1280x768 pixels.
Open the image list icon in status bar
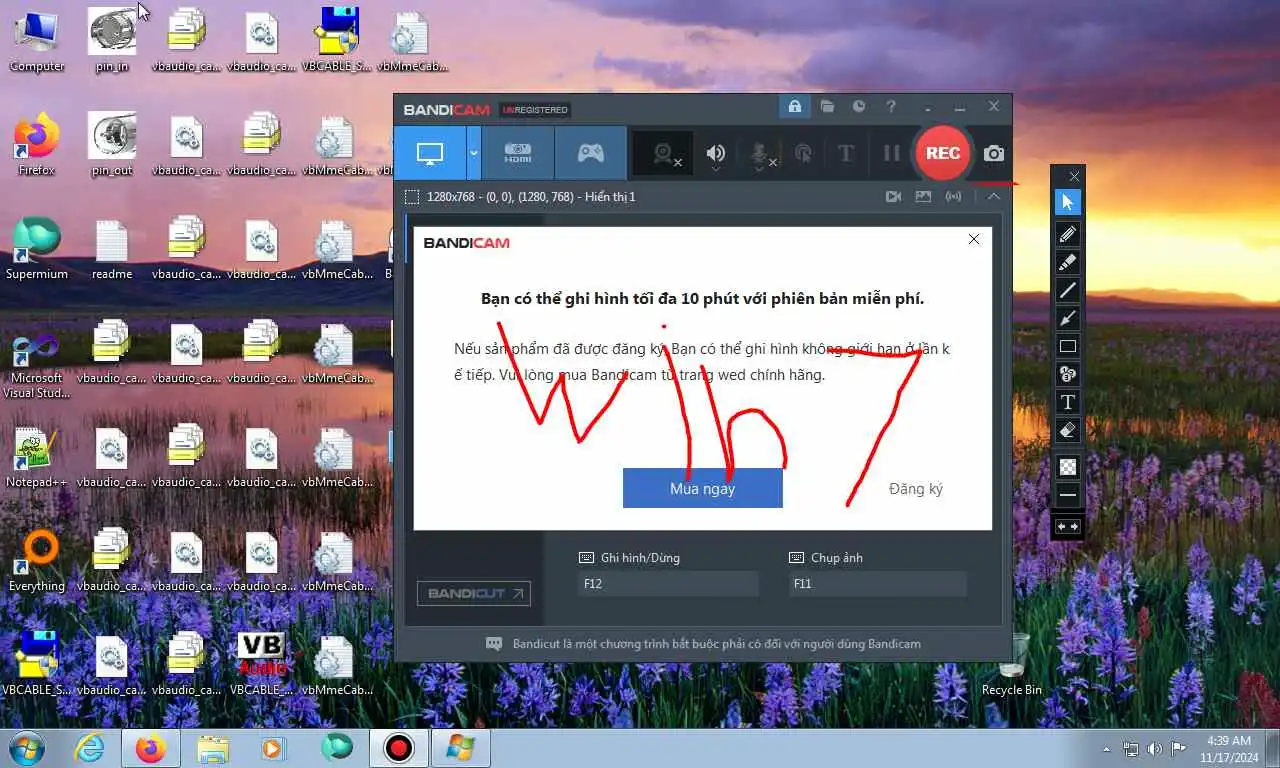point(923,197)
